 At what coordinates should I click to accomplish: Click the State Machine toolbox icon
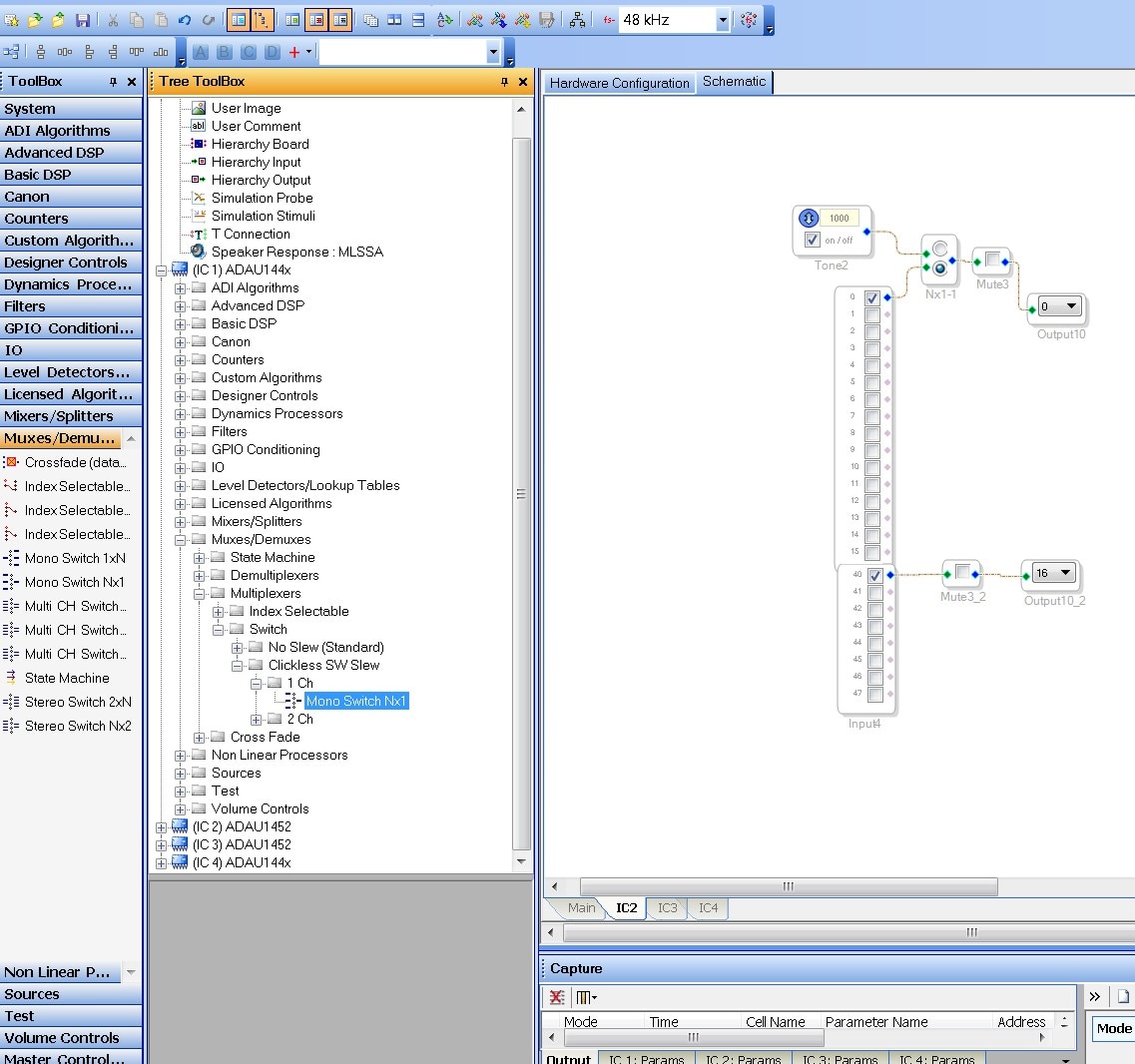pos(11,678)
